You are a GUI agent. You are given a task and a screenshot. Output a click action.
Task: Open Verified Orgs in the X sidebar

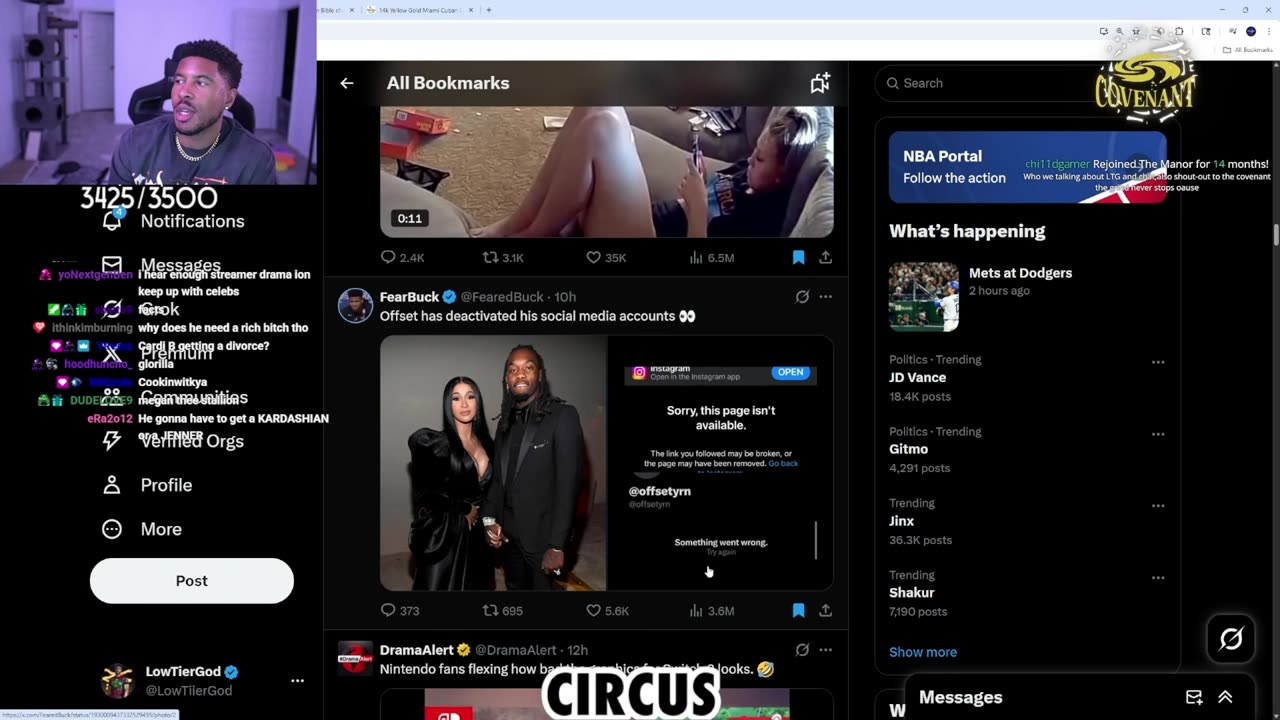tap(173, 441)
